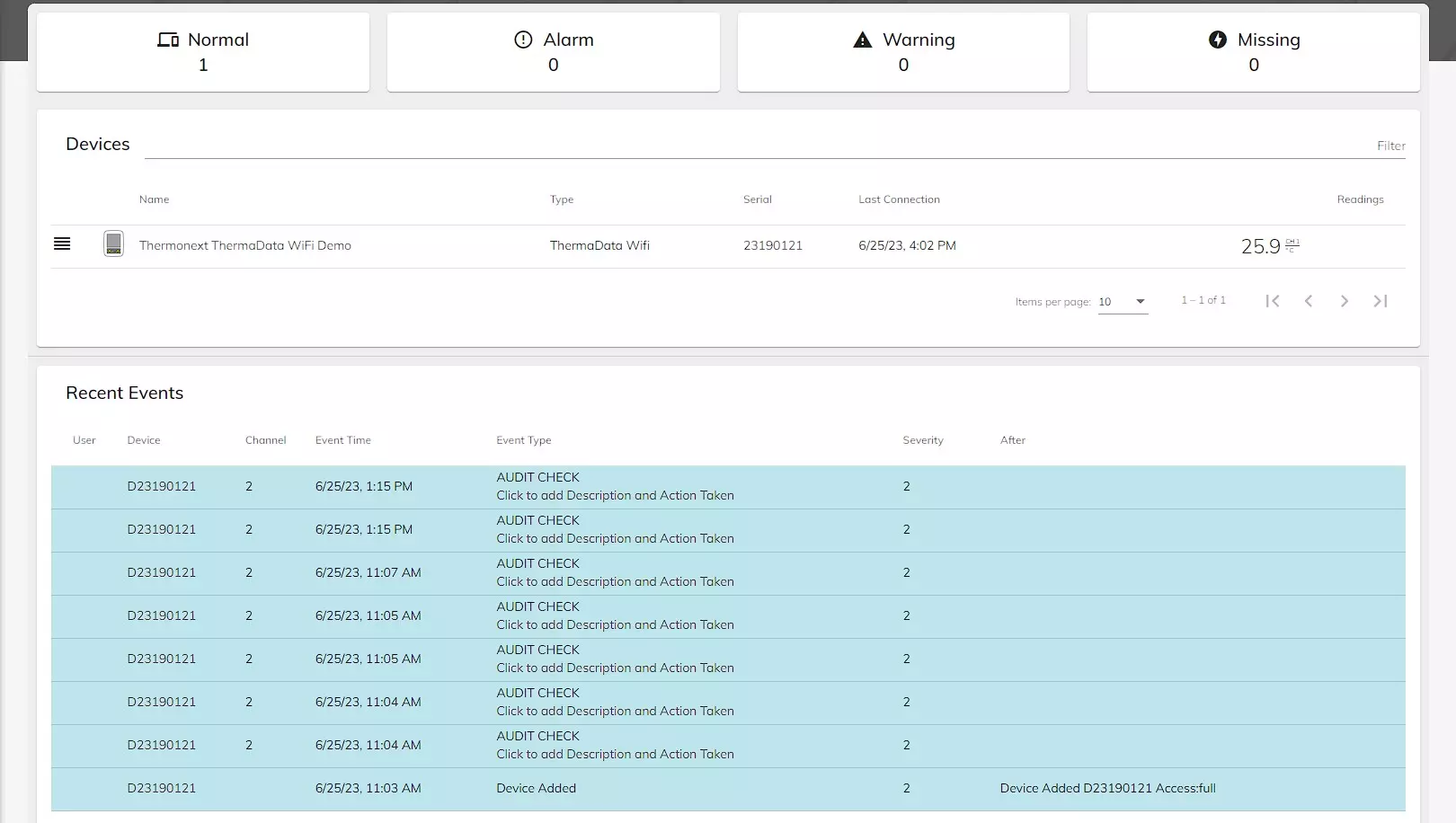Go to the first page of devices
Image resolution: width=1456 pixels, height=823 pixels.
click(x=1273, y=301)
